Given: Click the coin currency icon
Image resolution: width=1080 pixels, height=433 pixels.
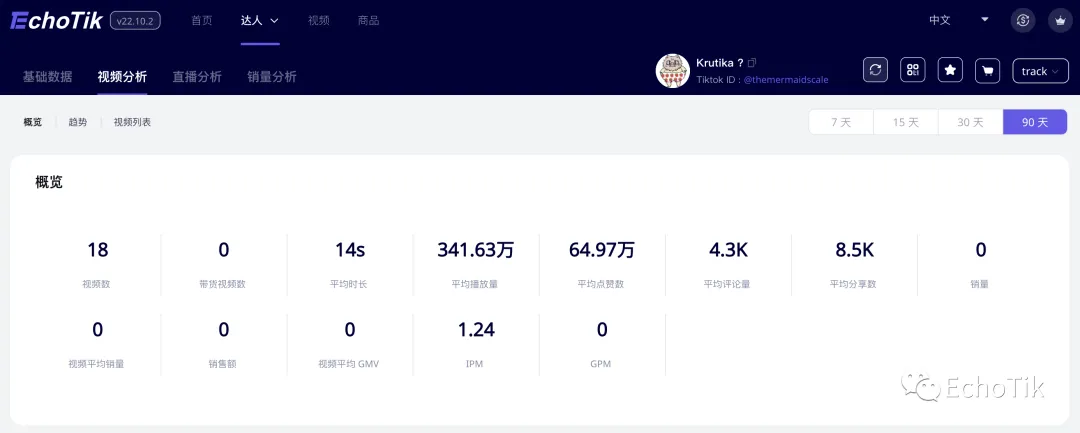Looking at the screenshot, I should pos(1023,20).
